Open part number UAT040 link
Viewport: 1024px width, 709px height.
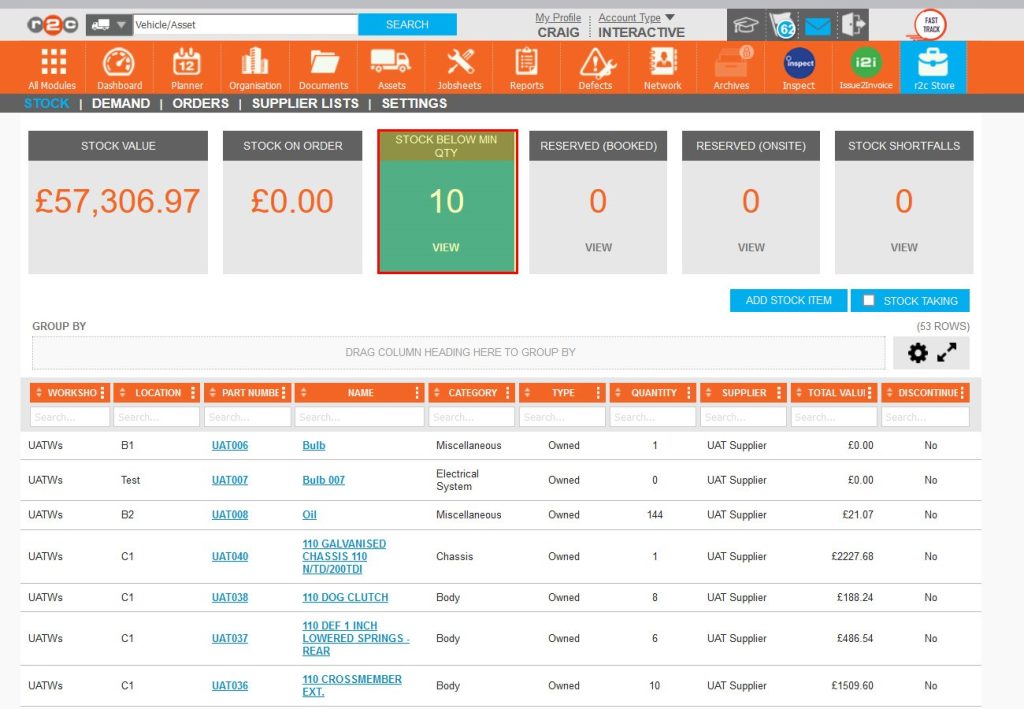(x=230, y=557)
